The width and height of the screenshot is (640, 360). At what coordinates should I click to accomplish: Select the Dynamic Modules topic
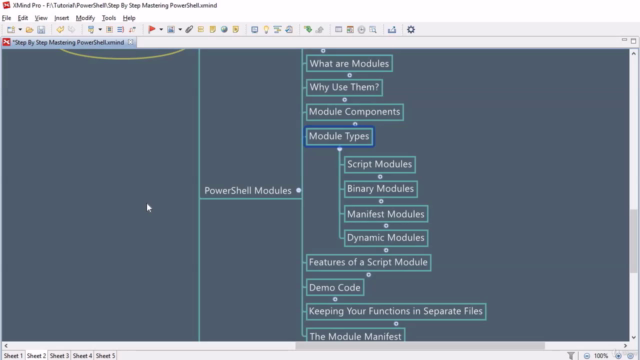[x=386, y=238]
